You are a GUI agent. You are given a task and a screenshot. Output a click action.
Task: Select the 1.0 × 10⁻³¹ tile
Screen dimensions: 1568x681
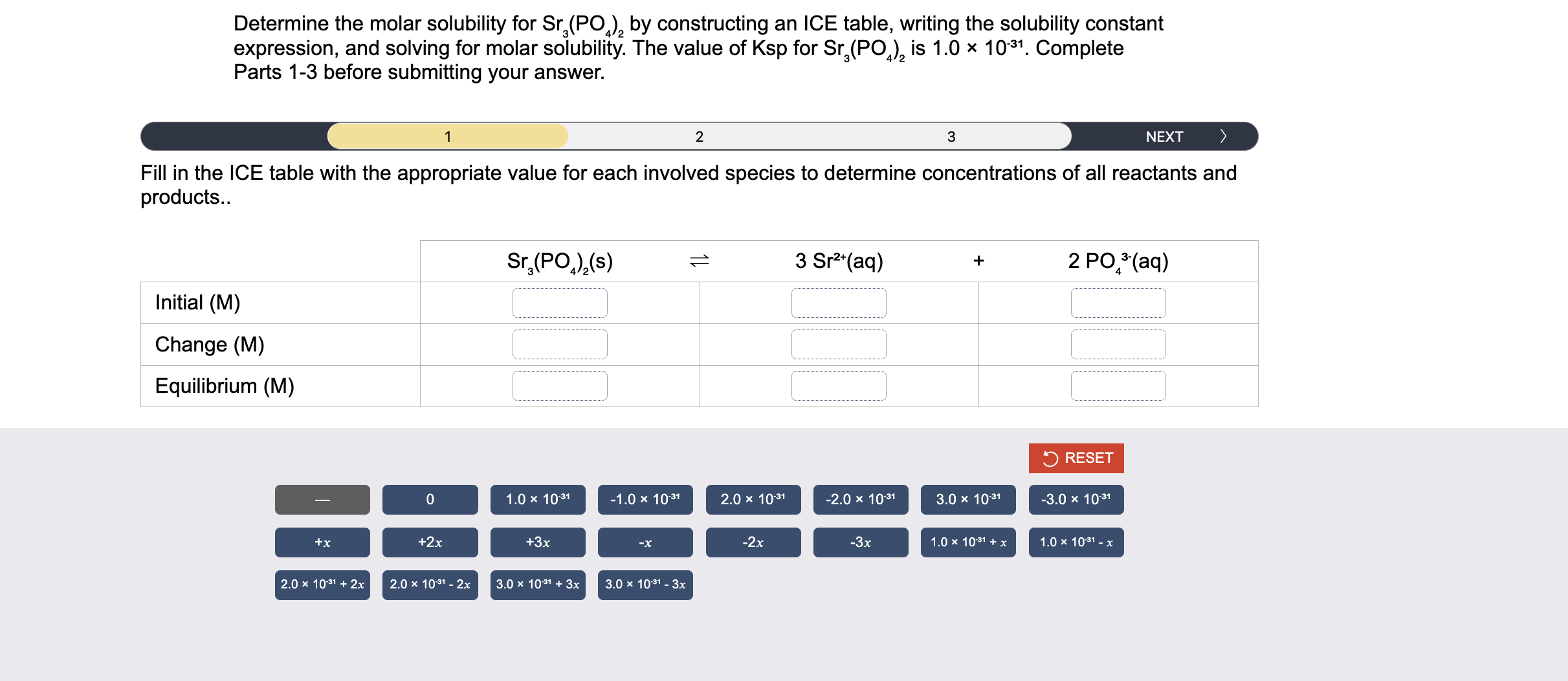click(x=537, y=499)
